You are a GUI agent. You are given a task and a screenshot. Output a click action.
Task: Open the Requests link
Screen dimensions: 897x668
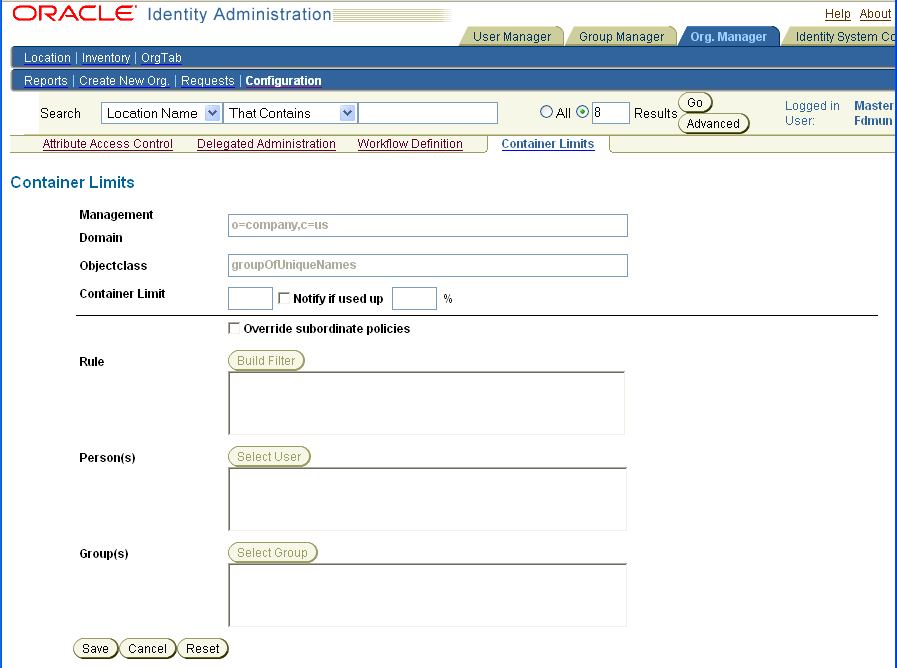pyautogui.click(x=208, y=81)
